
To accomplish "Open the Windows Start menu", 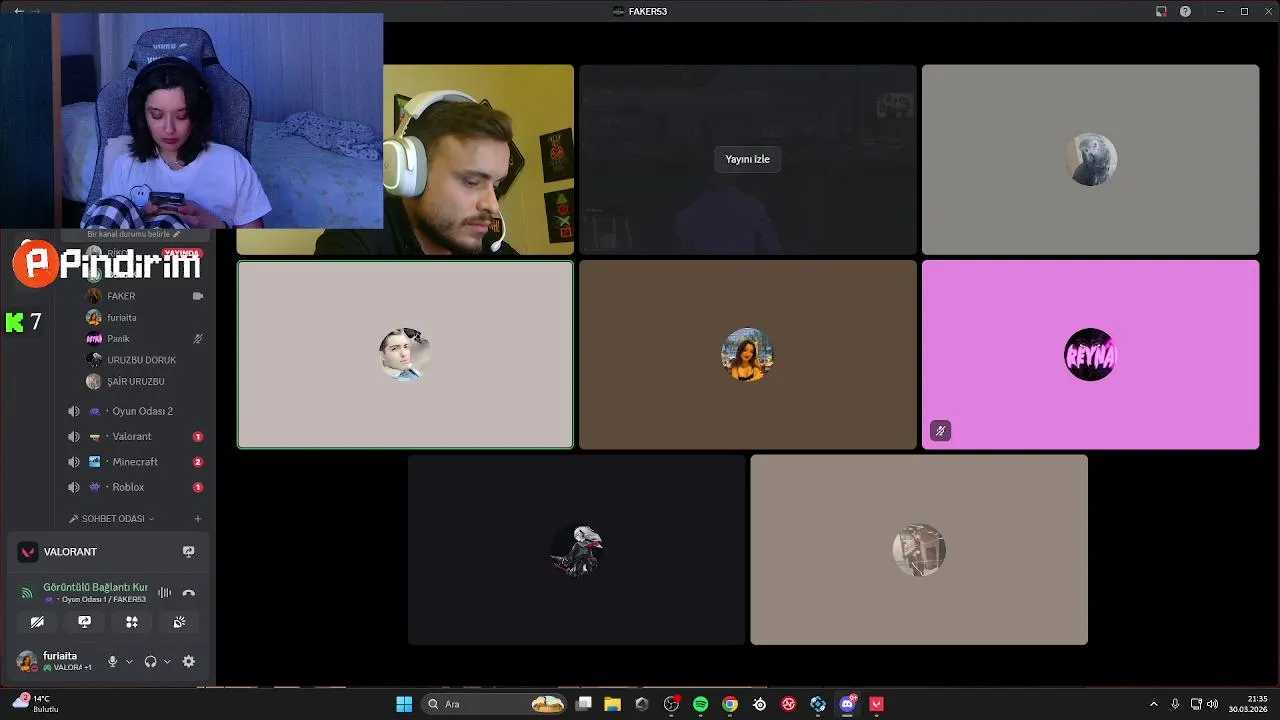I will coord(404,704).
